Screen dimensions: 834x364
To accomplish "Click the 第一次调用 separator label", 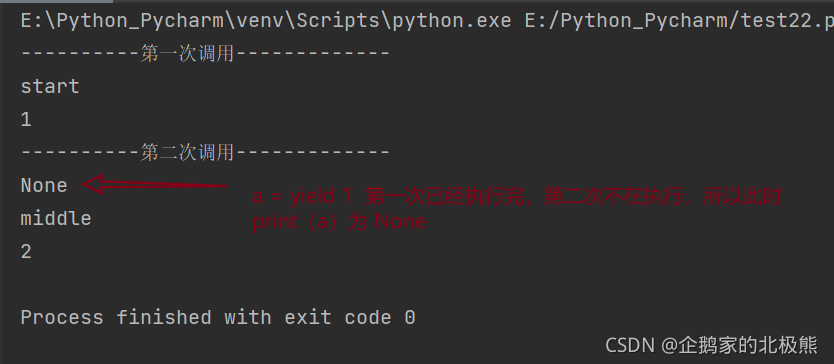I will point(187,53).
